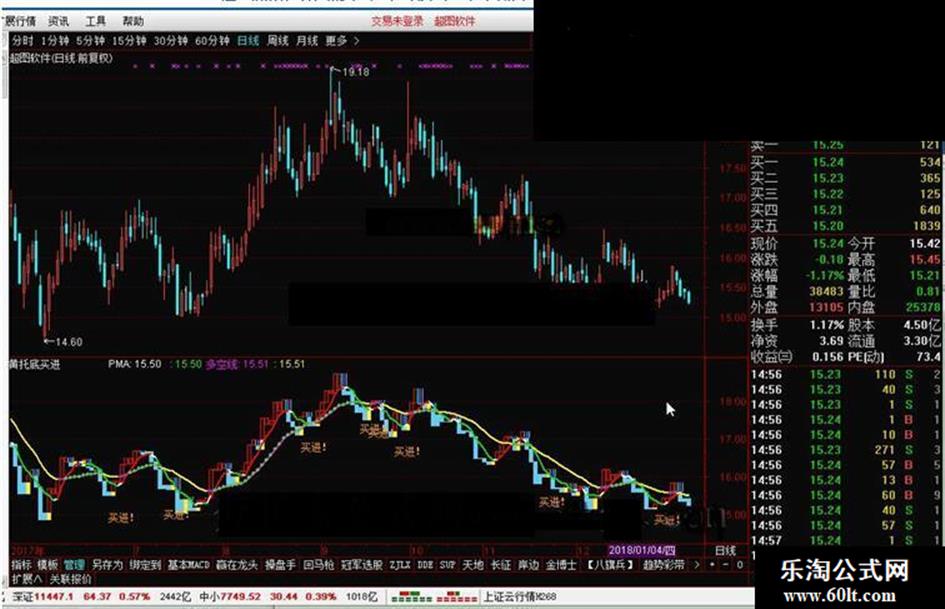
Task: Select the 冠军选股 indicator
Action: [362, 565]
